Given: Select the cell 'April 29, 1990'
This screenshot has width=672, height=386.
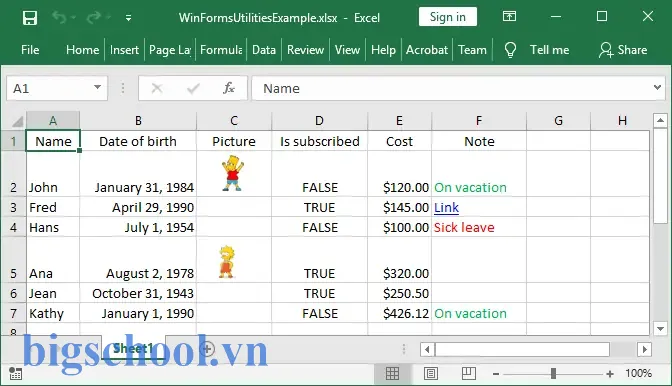Looking at the screenshot, I should click(138, 207).
